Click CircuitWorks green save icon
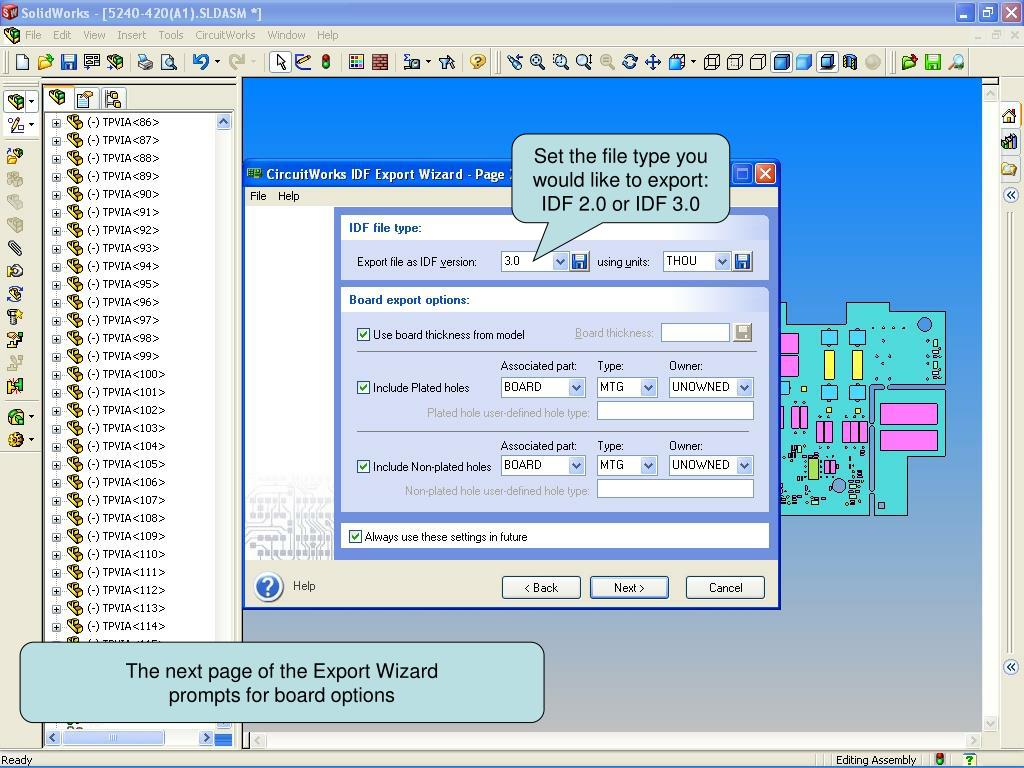 pyautogui.click(x=933, y=62)
